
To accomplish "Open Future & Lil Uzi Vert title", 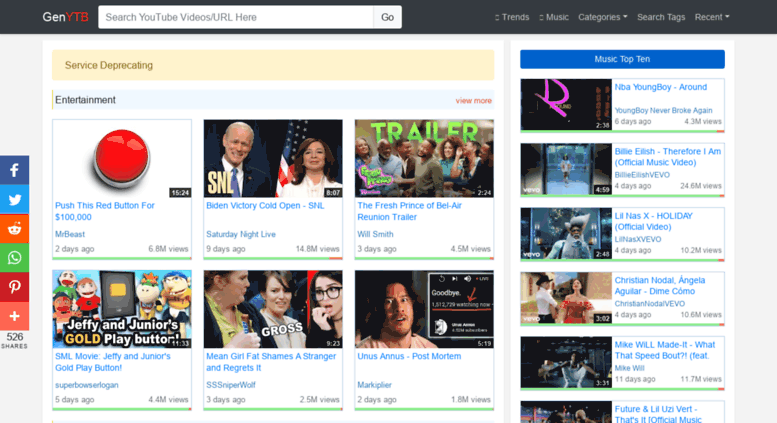I will [658, 414].
